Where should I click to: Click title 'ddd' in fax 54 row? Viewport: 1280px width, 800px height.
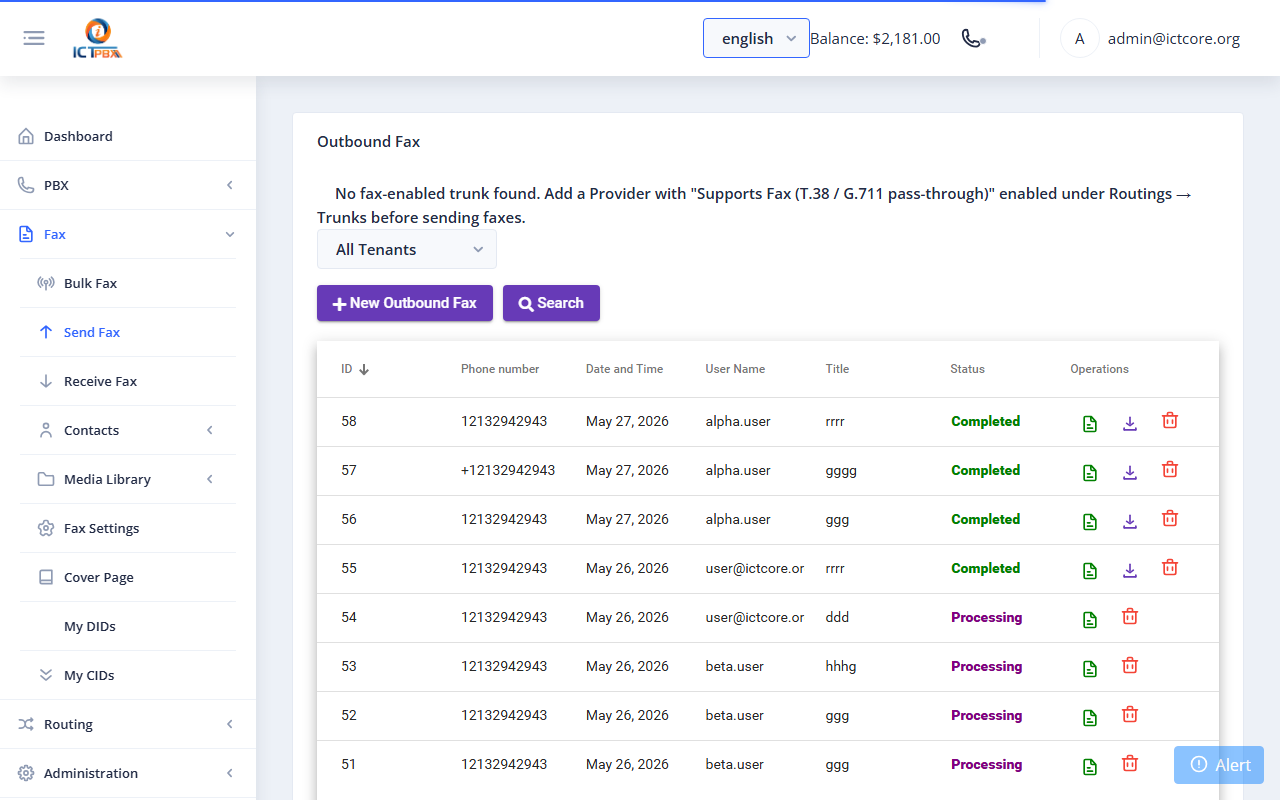point(837,617)
